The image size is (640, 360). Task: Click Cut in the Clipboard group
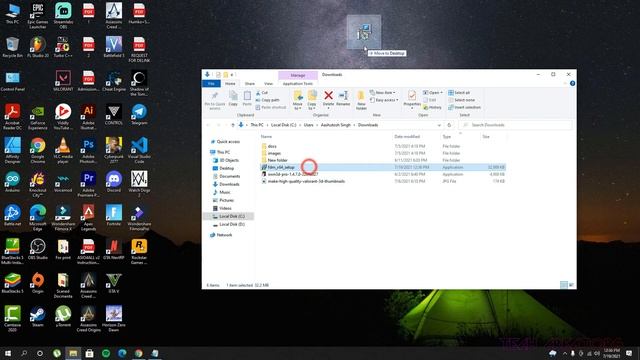(262, 93)
